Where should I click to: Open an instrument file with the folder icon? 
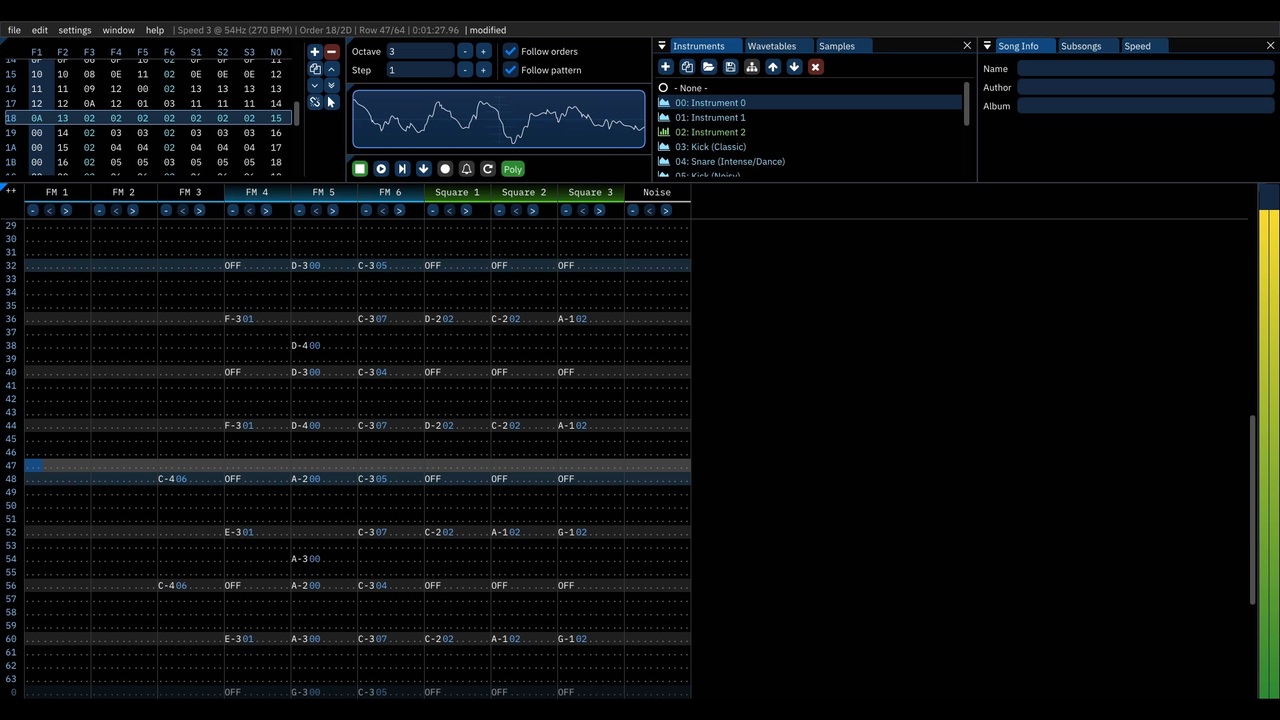[708, 67]
